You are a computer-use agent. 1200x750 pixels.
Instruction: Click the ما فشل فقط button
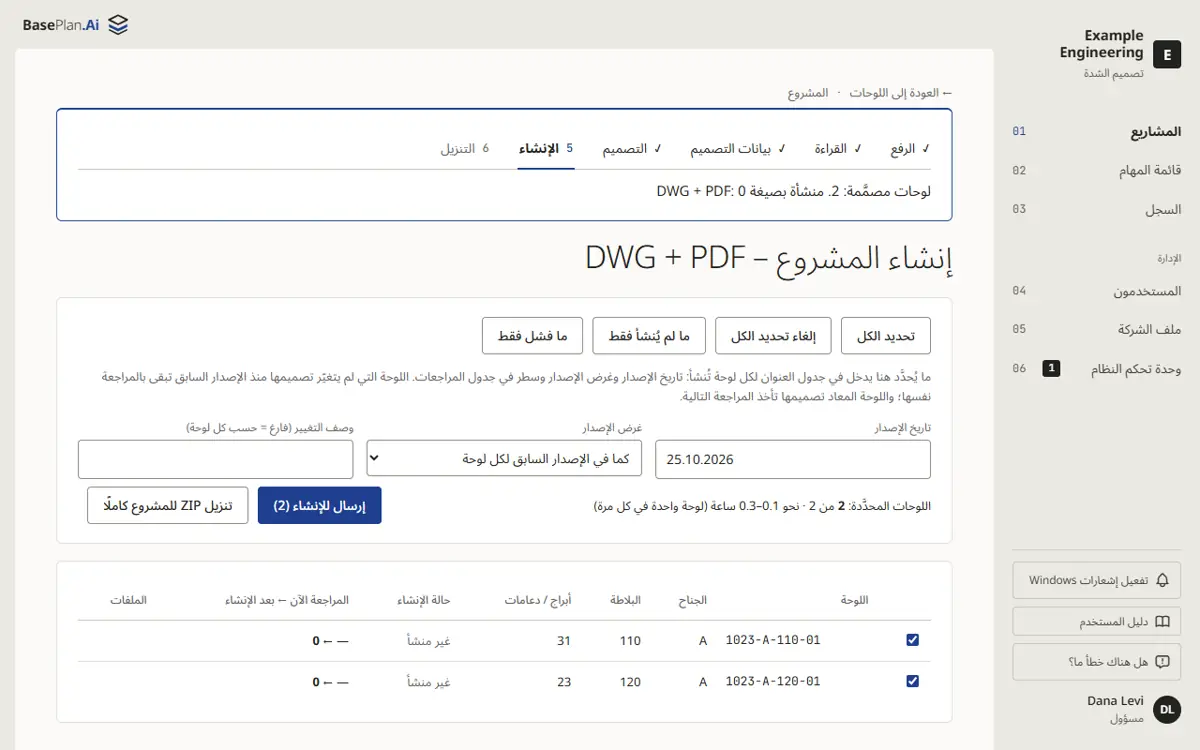(532, 336)
